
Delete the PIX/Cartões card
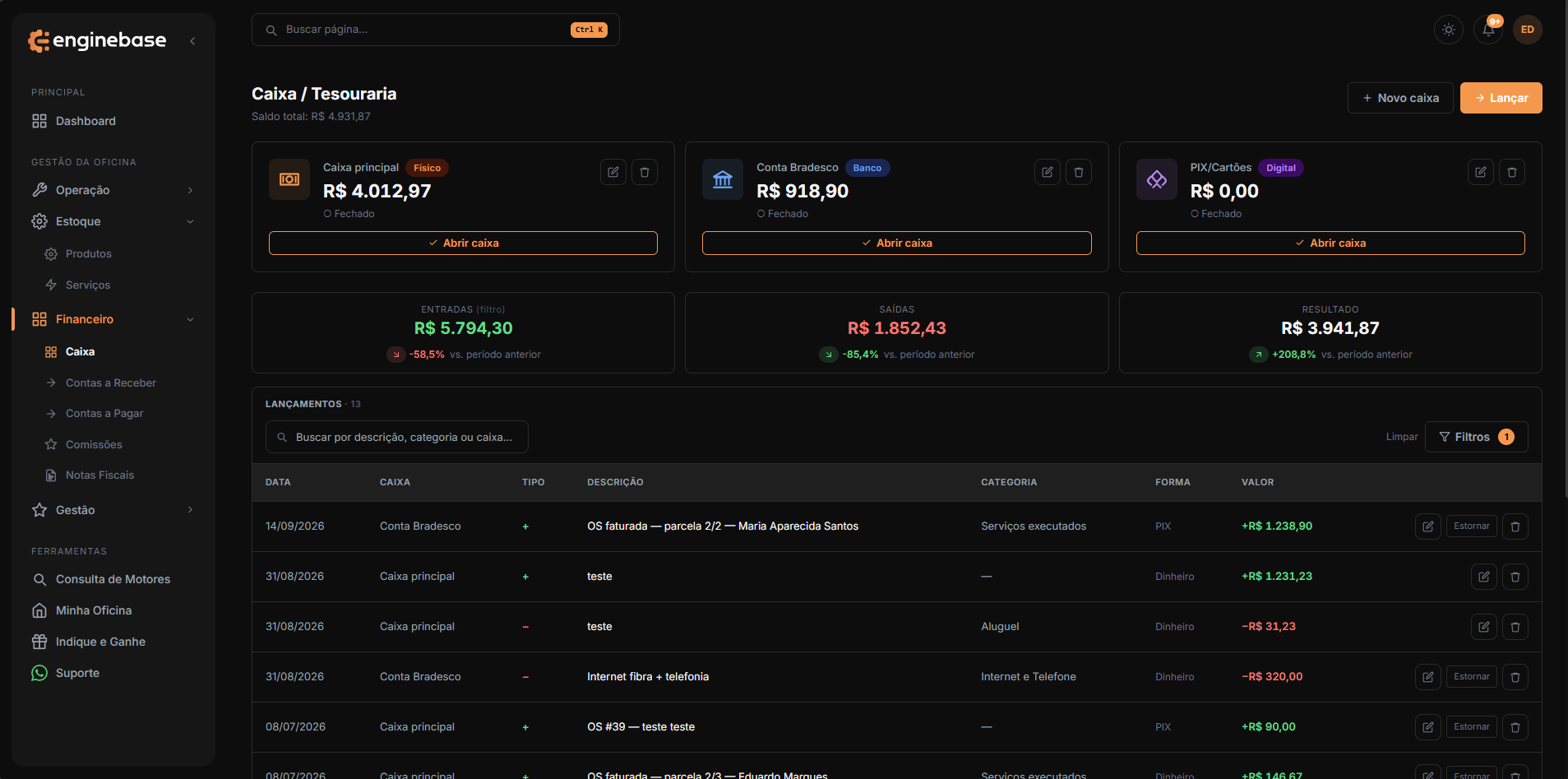click(1512, 172)
